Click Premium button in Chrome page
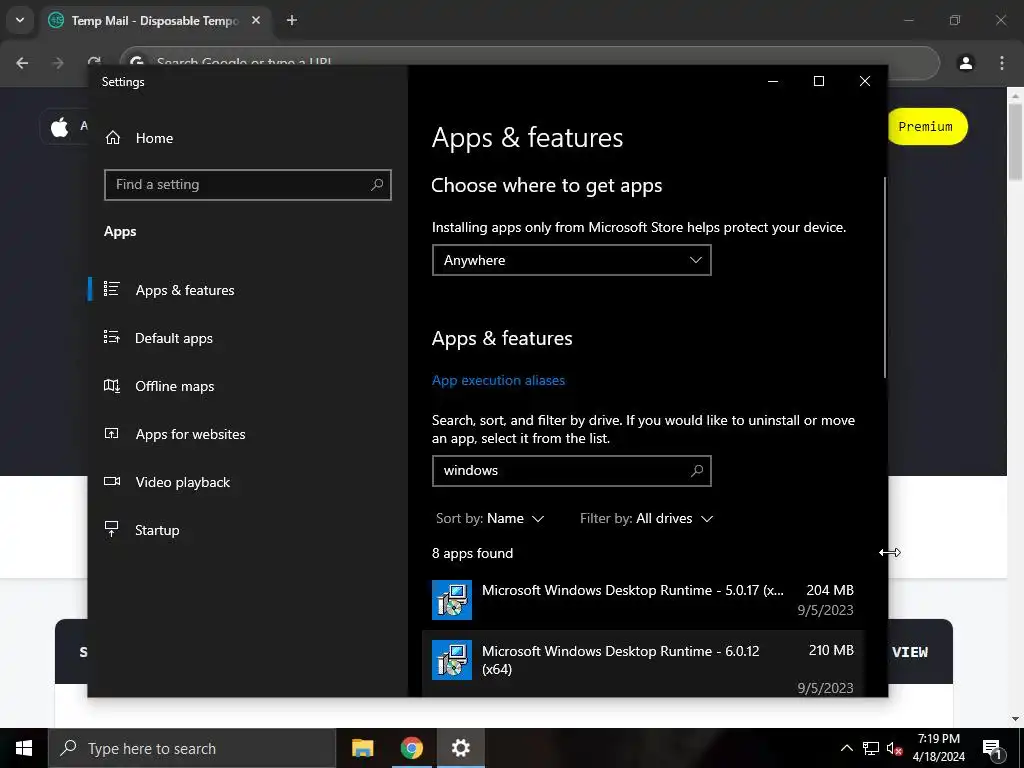Screen dimensions: 1024x768 point(926,127)
